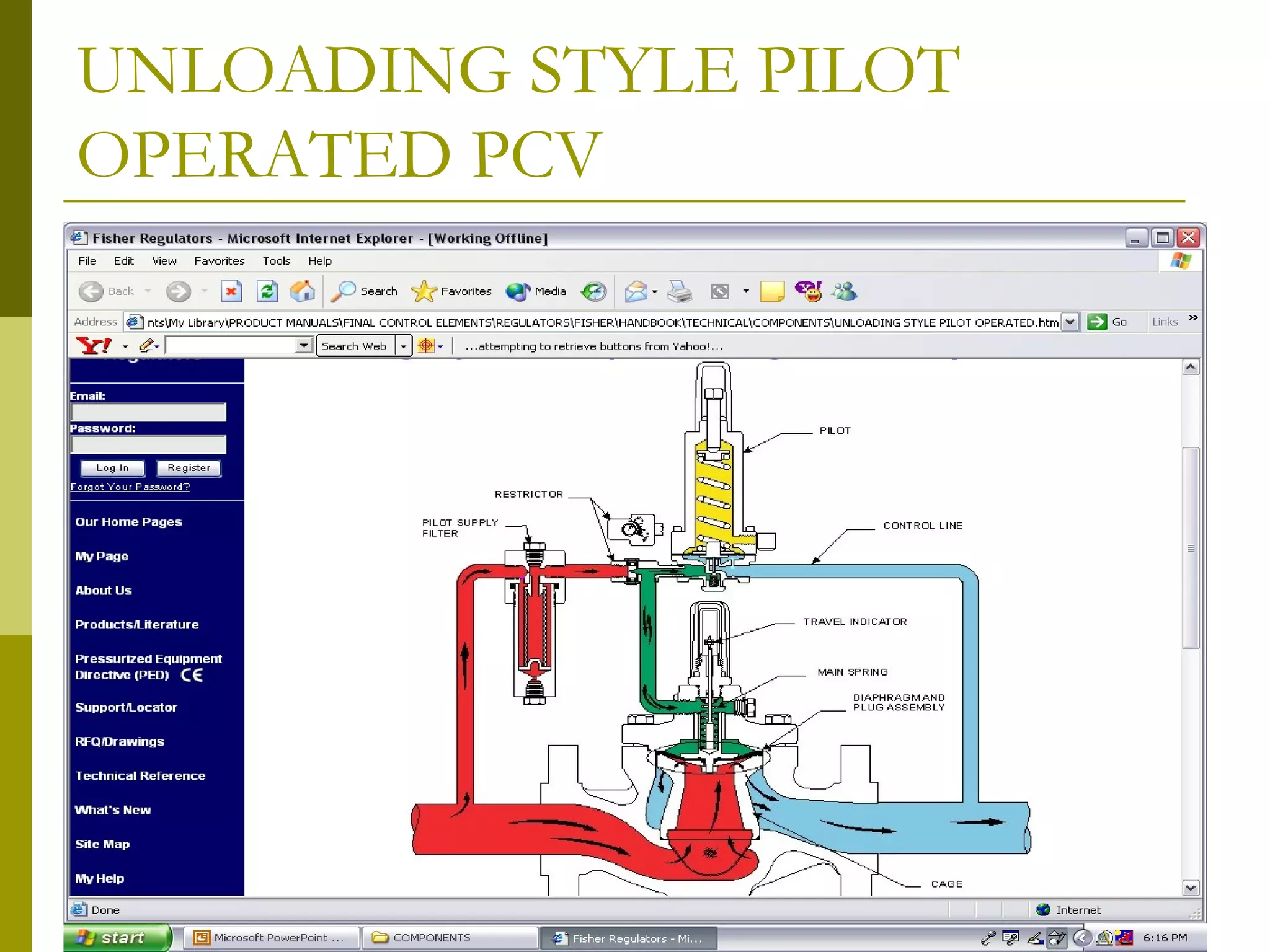The height and width of the screenshot is (952, 1270).
Task: Click the Register button
Action: pyautogui.click(x=189, y=468)
